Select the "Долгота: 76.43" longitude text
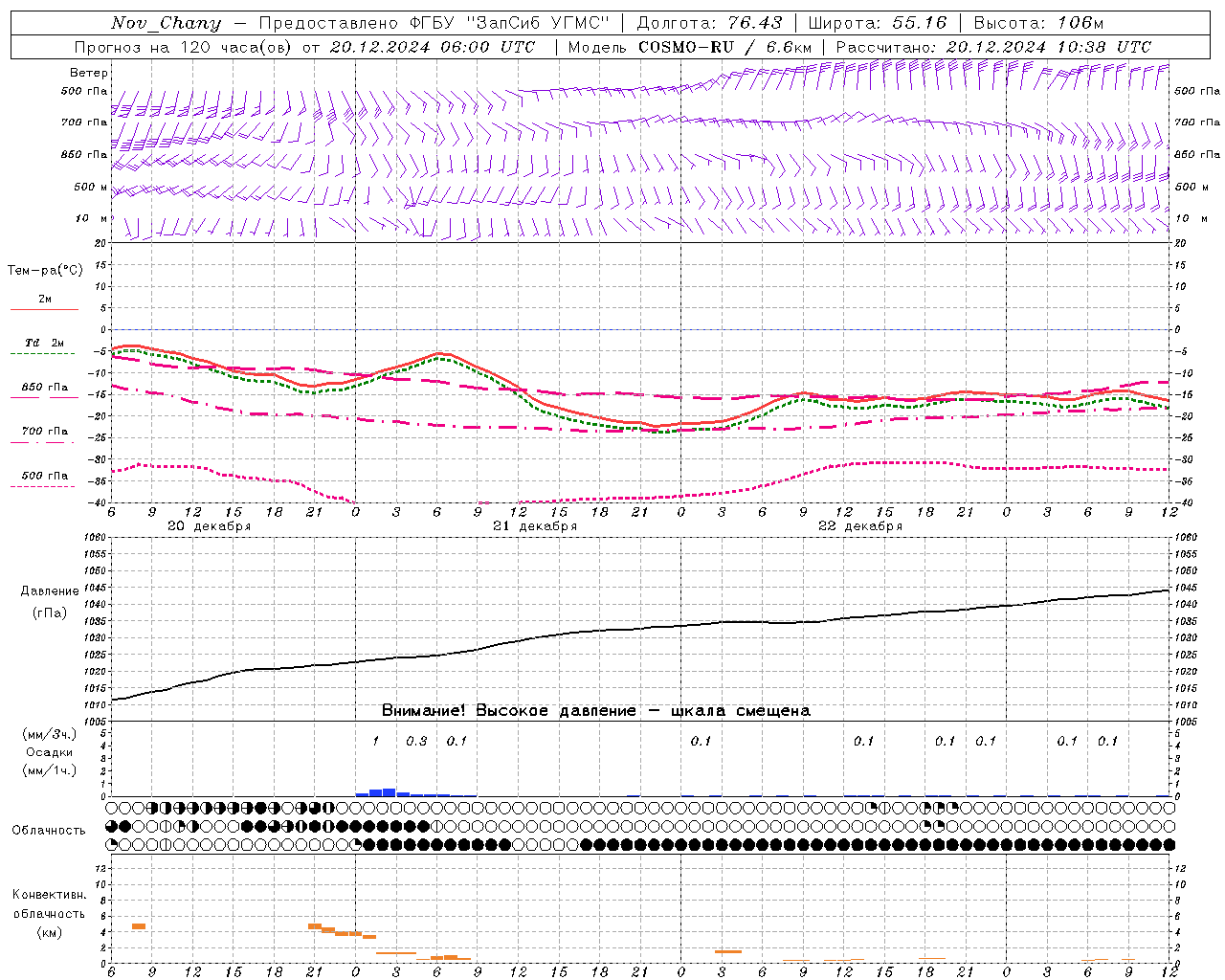This screenshot has height=980, width=1225. (709, 23)
